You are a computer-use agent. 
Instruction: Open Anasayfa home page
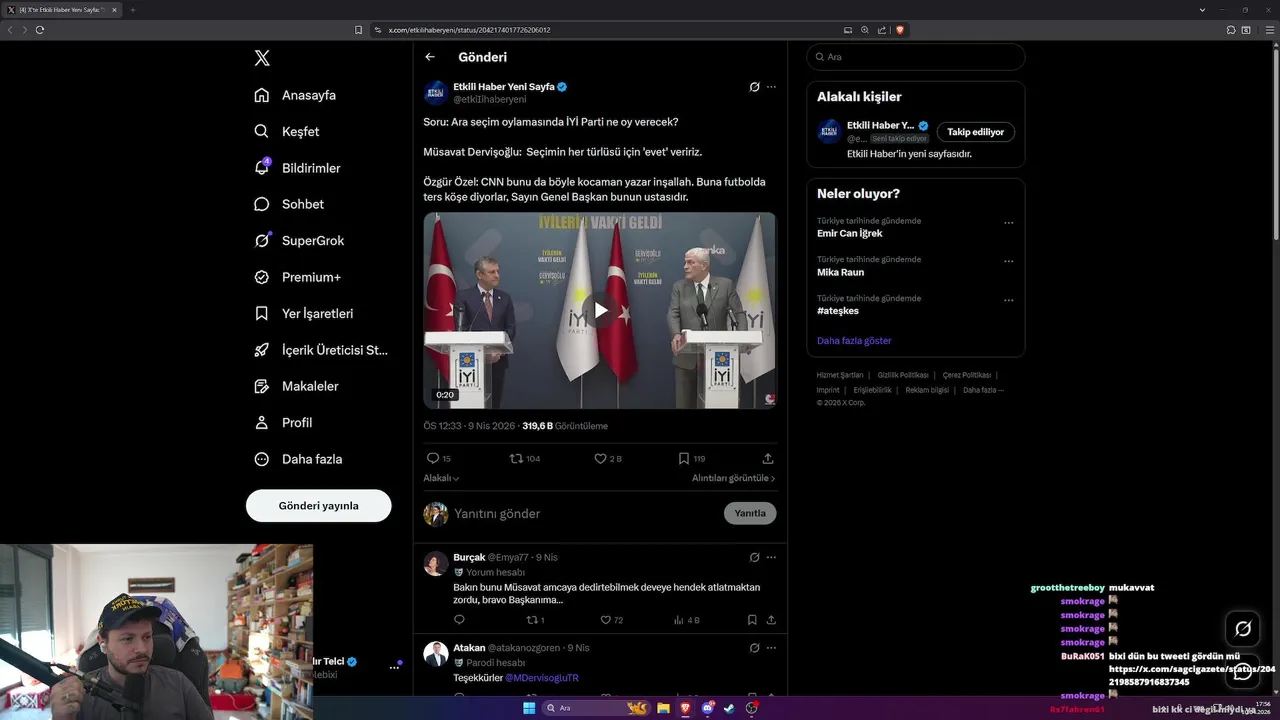(295, 95)
